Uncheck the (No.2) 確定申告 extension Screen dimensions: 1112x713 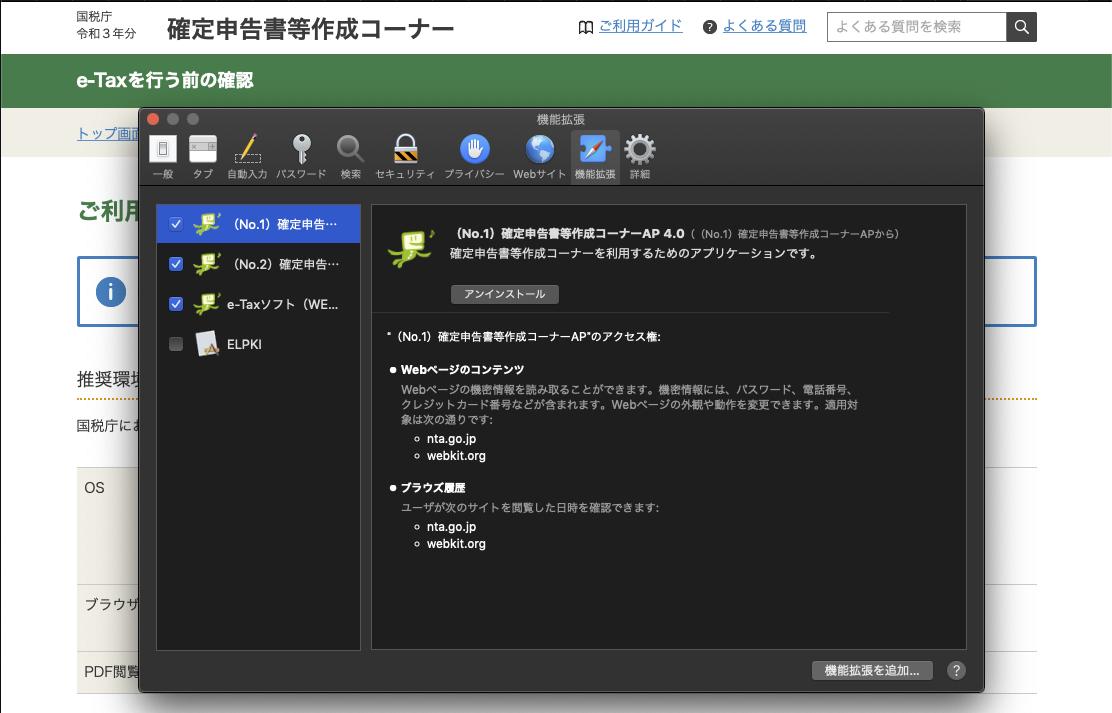pos(176,264)
